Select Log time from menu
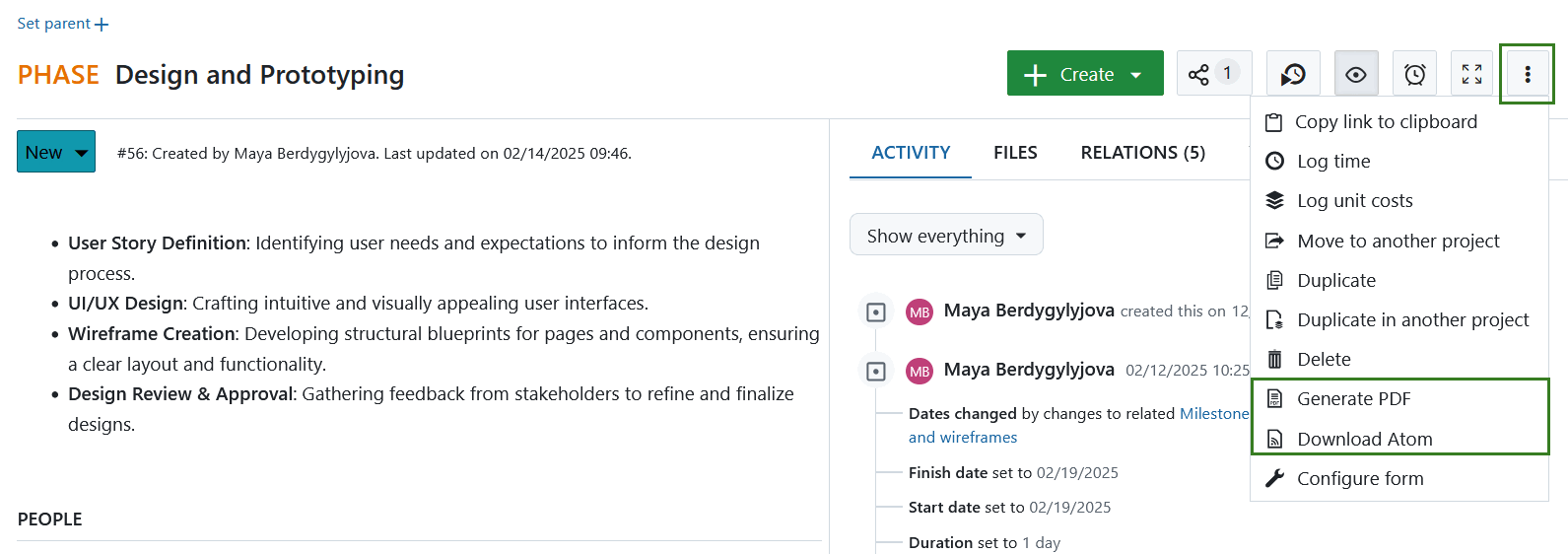 (1332, 162)
